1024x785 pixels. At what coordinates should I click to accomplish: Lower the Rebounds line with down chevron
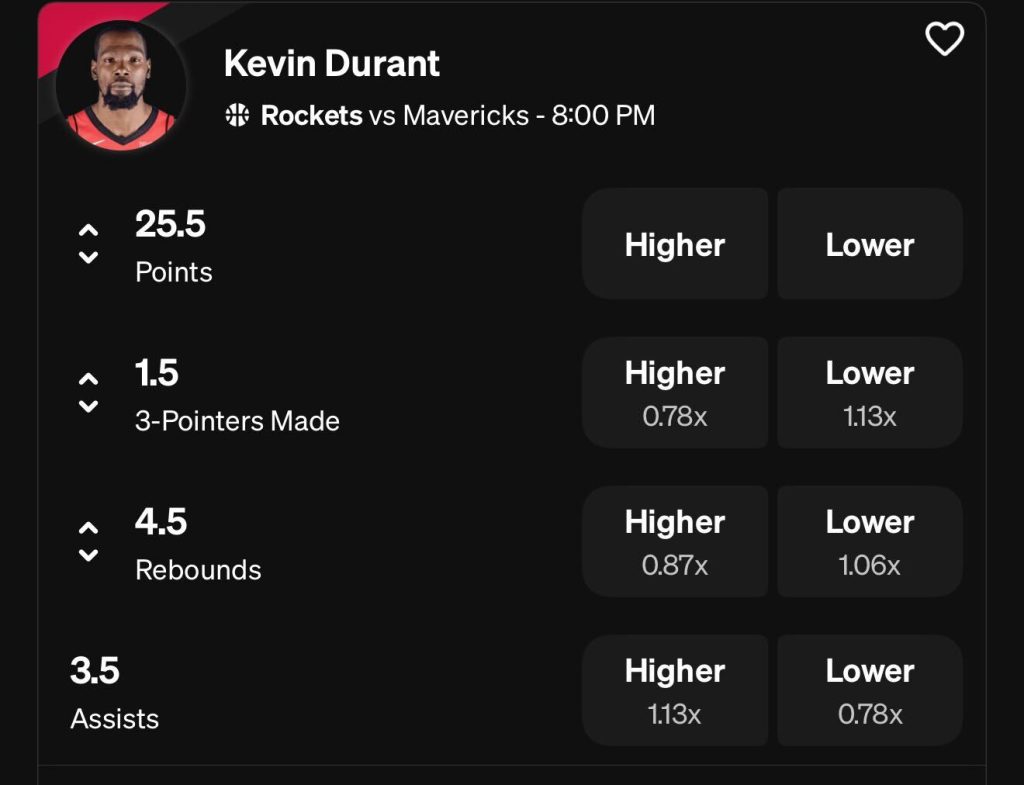[89, 555]
